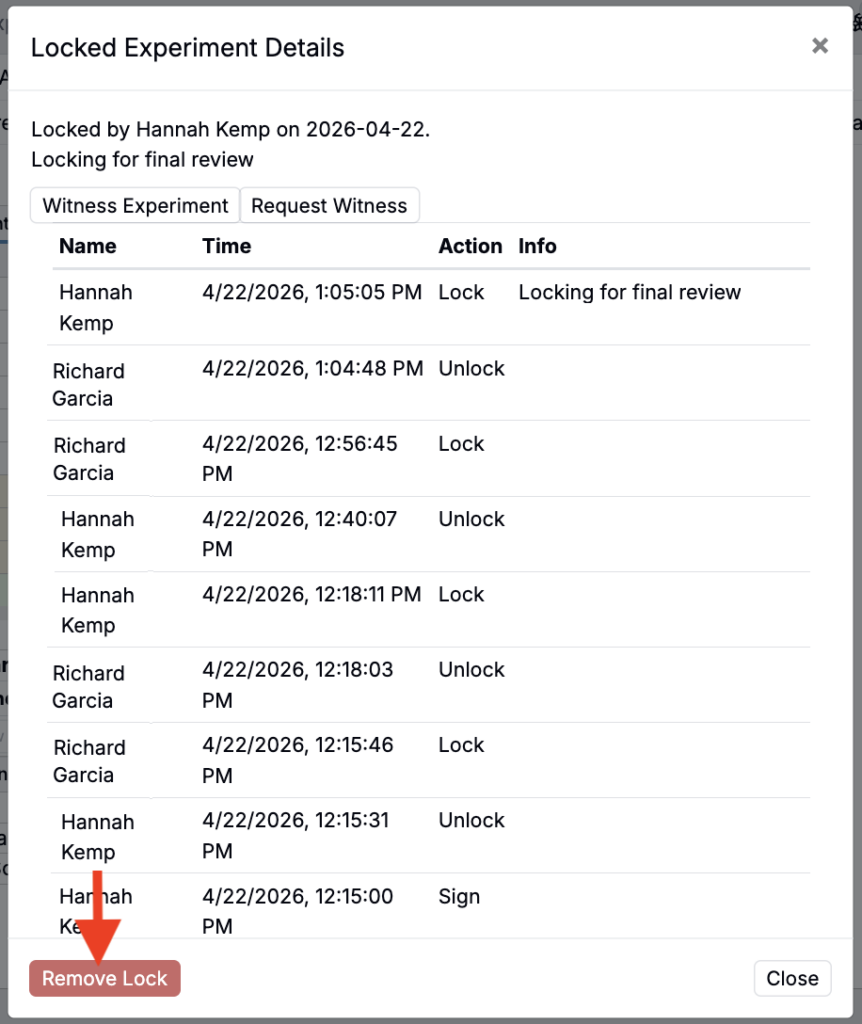The image size is (862, 1024).
Task: Select the Info cell reading Locking for final review
Action: (629, 293)
